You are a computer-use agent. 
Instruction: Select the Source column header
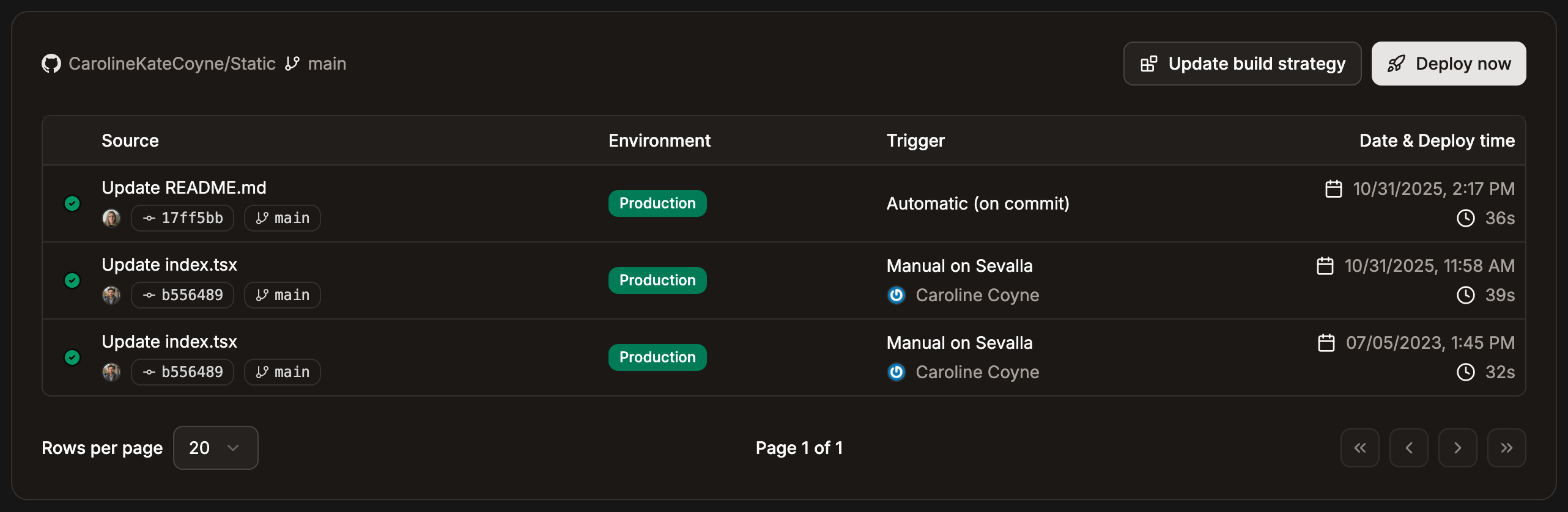point(130,140)
